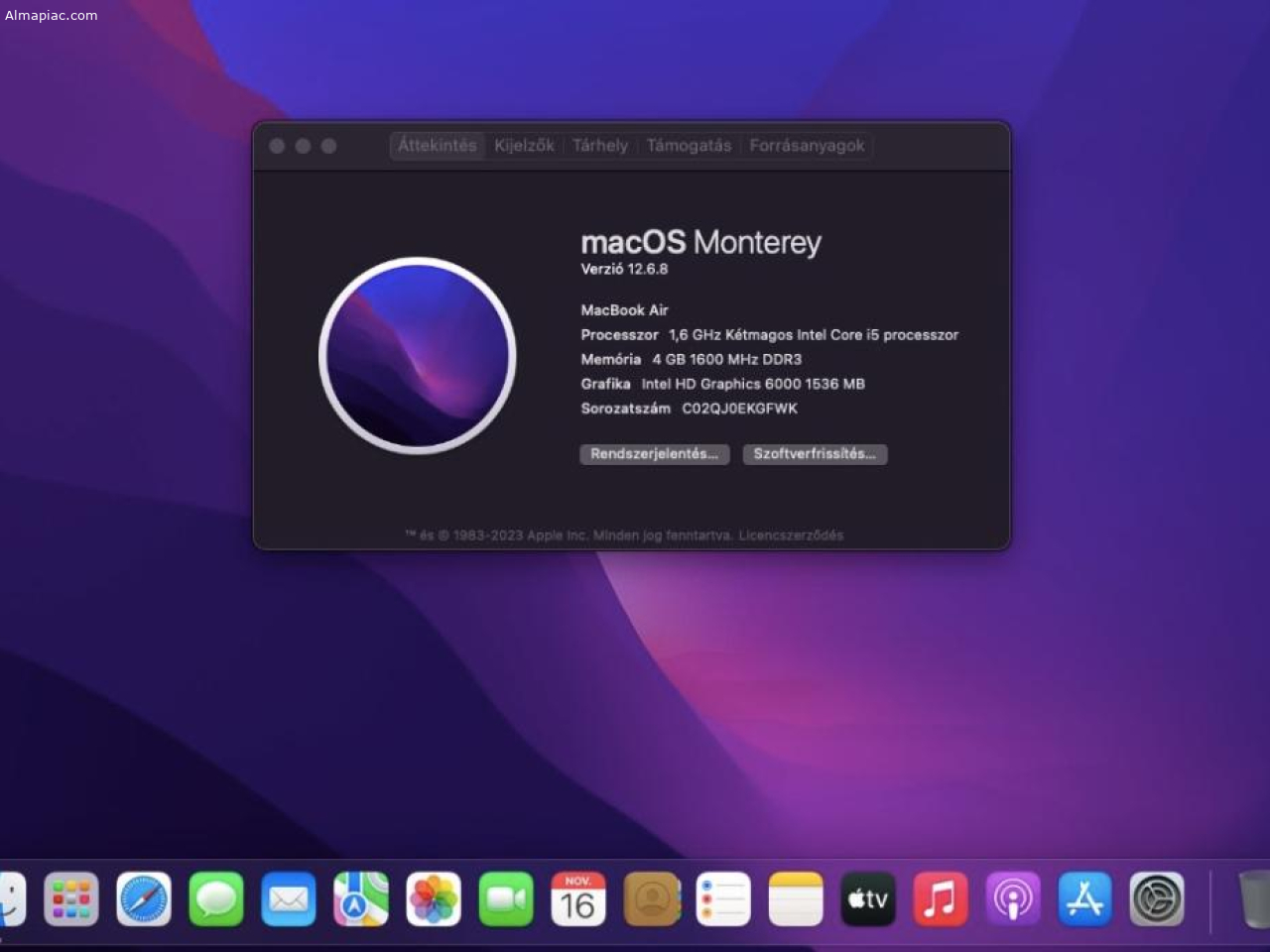This screenshot has height=952, width=1270.
Task: Close the About This Mac window
Action: coord(277,146)
